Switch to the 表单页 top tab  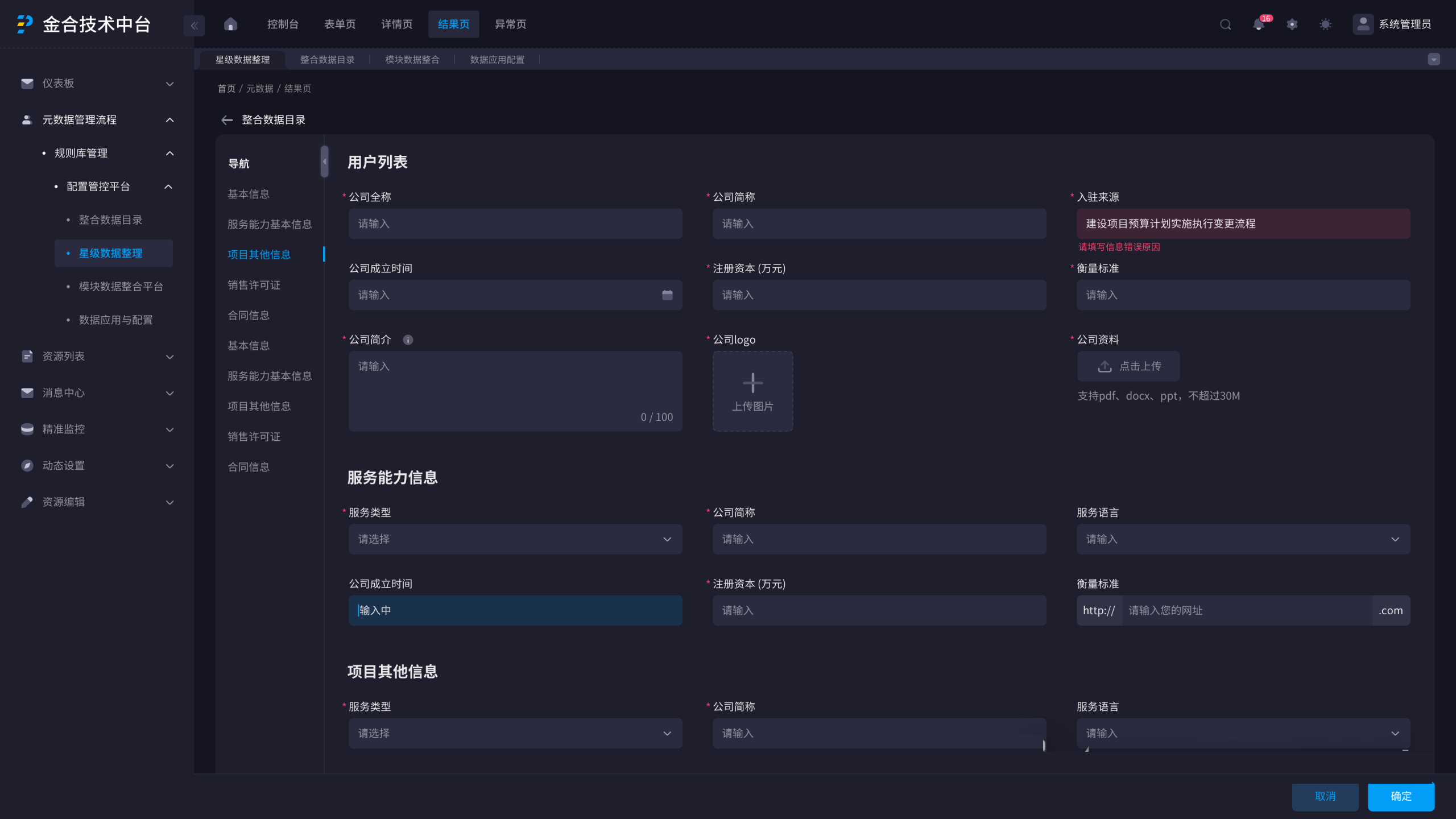340,24
